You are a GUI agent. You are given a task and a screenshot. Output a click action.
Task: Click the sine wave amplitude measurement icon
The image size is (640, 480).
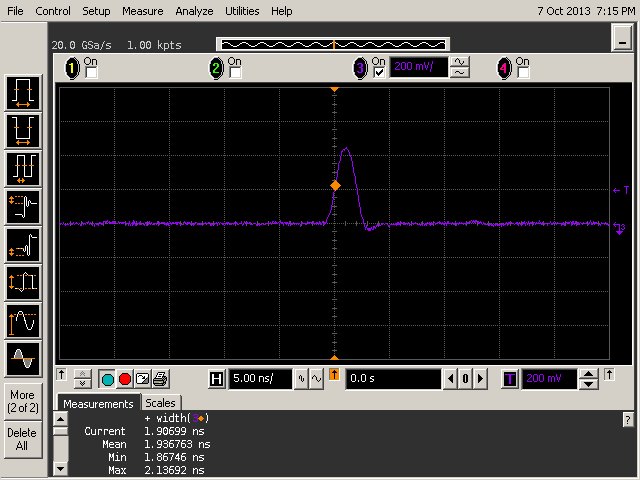pyautogui.click(x=24, y=321)
